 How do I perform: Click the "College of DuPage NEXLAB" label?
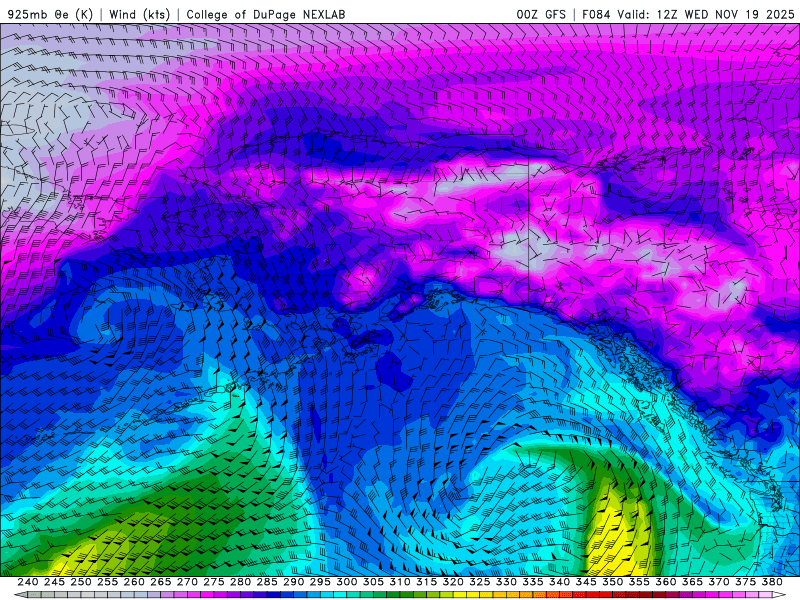tap(266, 14)
